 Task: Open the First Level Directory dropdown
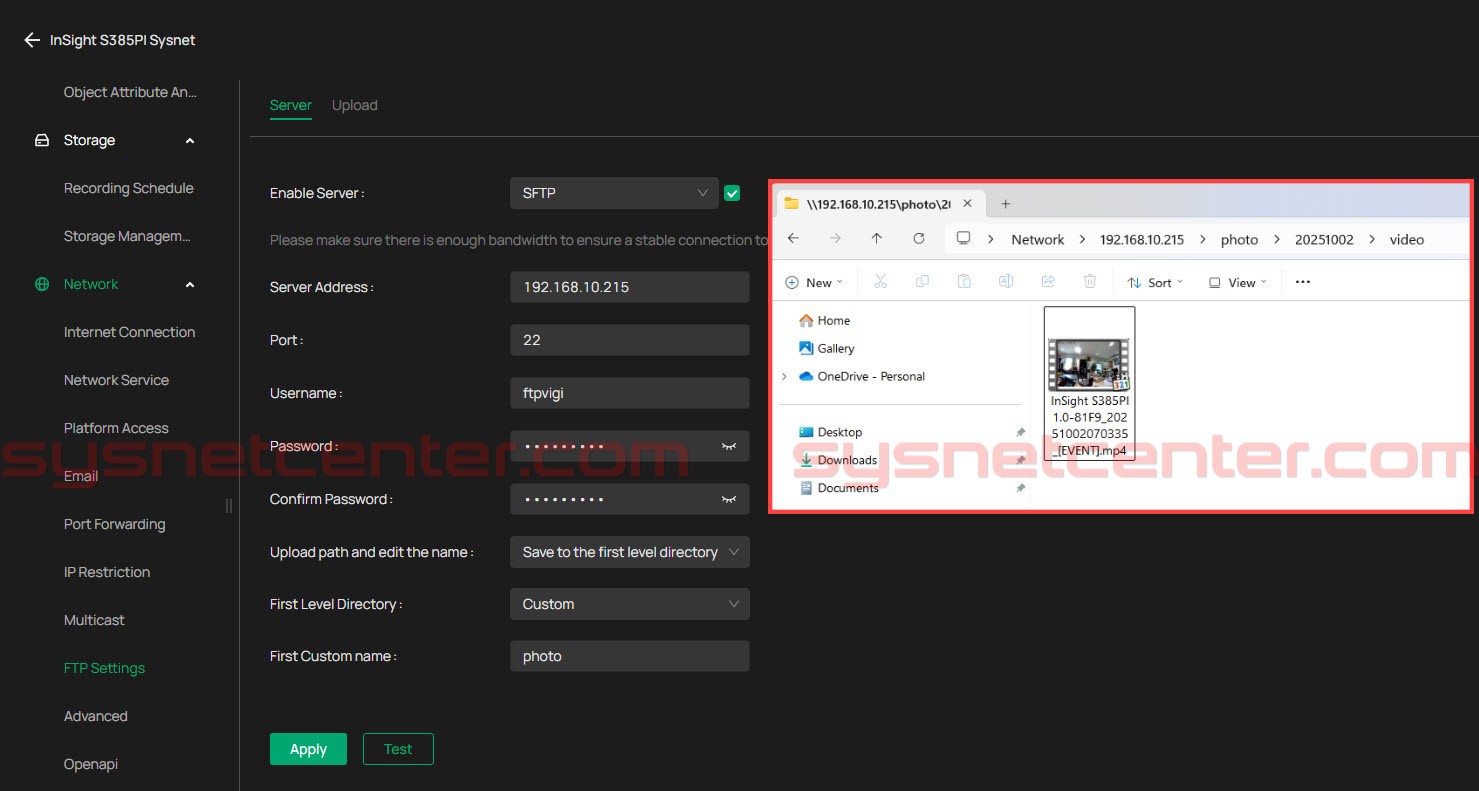pos(629,604)
